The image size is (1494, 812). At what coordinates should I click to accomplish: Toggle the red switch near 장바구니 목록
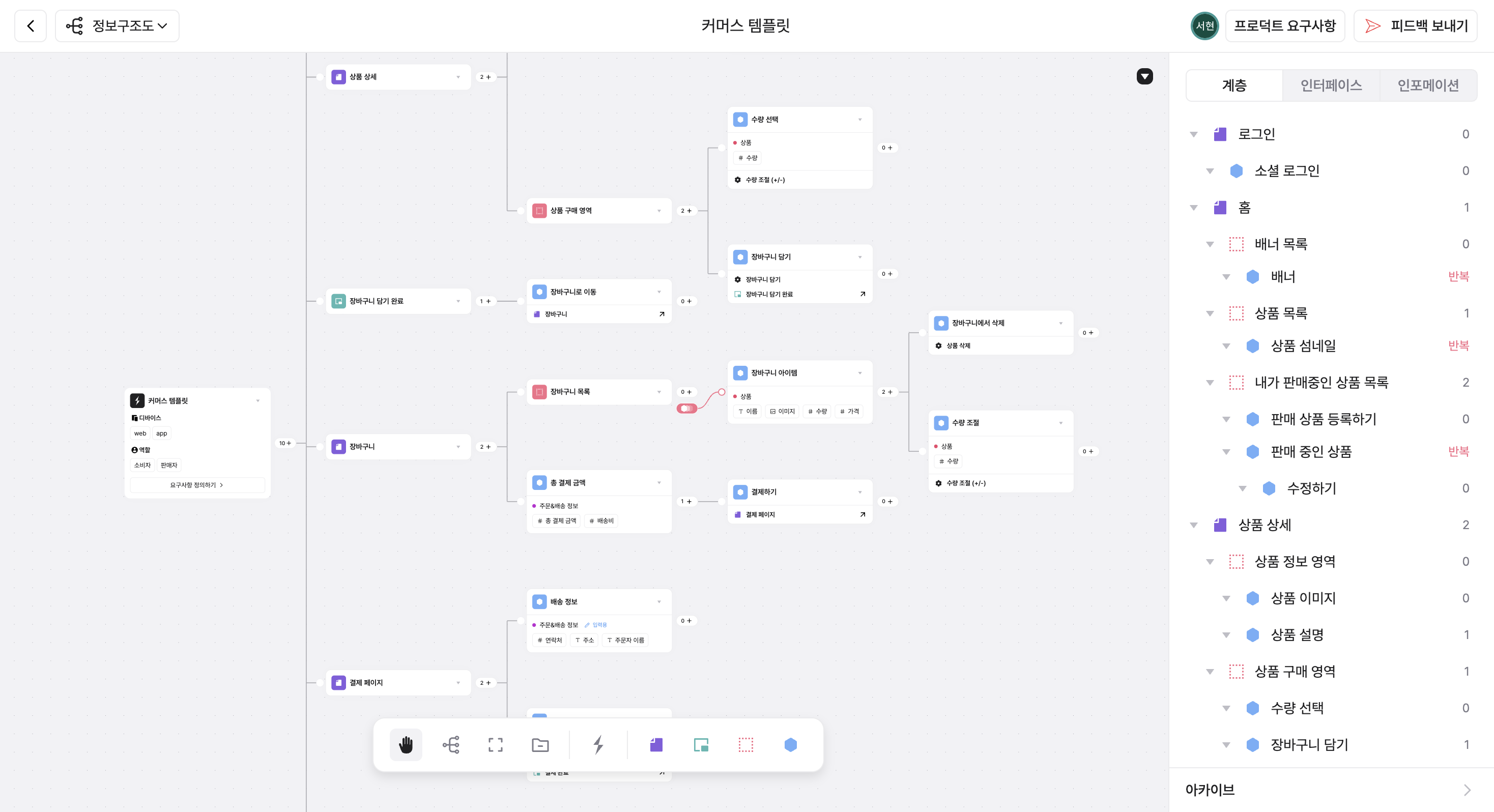tap(686, 409)
